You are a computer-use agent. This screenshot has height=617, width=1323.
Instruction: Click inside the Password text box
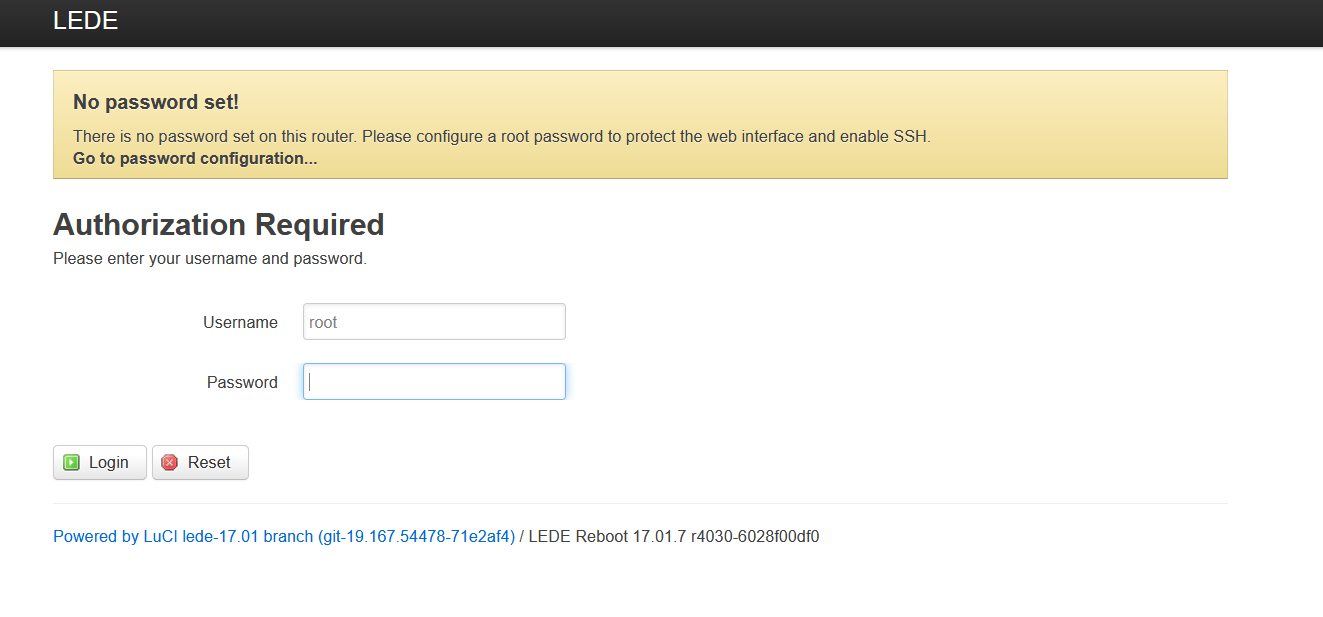tap(434, 381)
